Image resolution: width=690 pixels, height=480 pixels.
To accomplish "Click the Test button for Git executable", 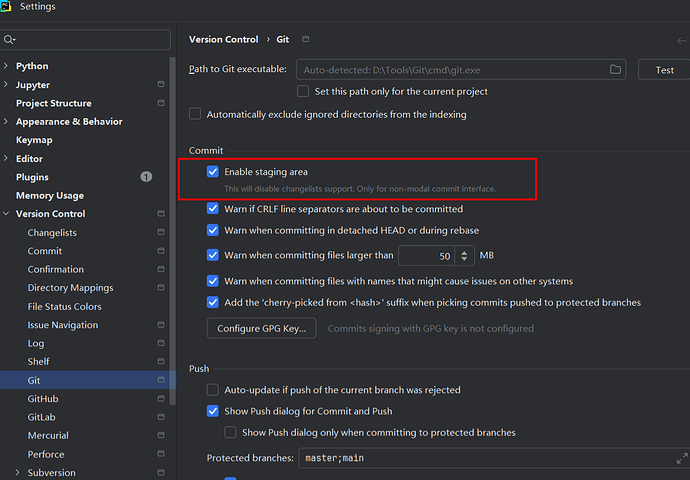I will point(664,70).
